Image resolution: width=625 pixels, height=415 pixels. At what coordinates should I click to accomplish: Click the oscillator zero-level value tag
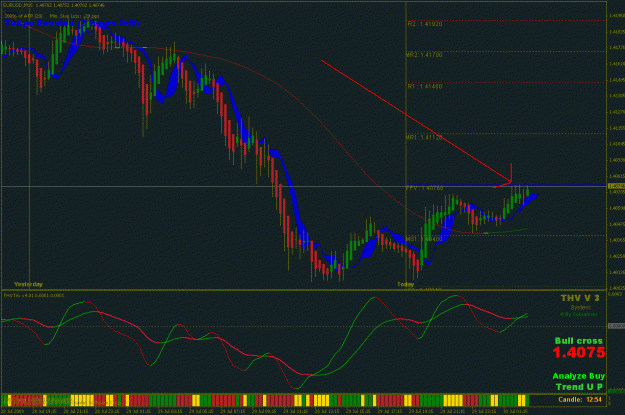(x=616, y=326)
